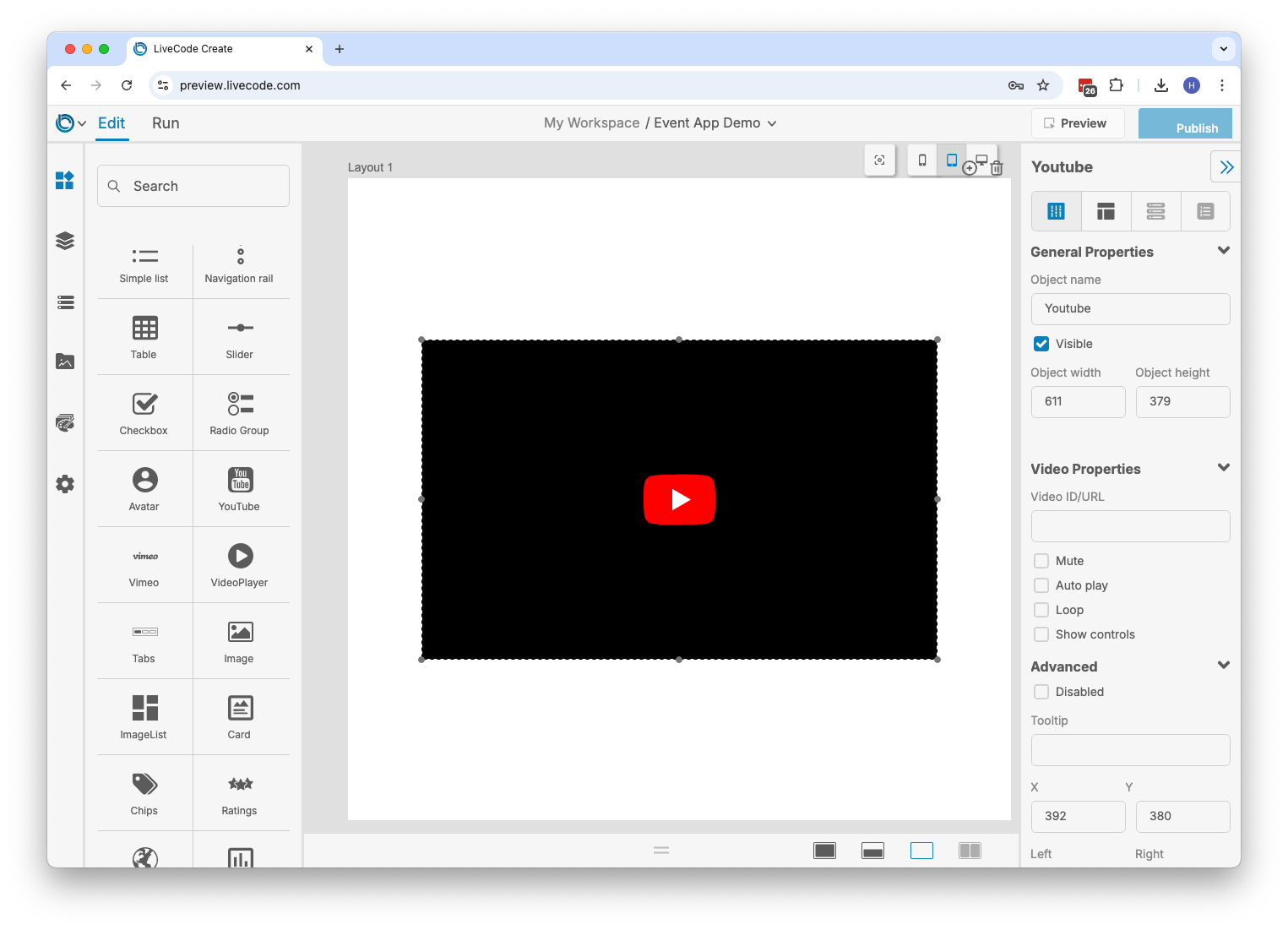1288x930 pixels.
Task: Choose the Radio Group widget
Action: (x=240, y=413)
